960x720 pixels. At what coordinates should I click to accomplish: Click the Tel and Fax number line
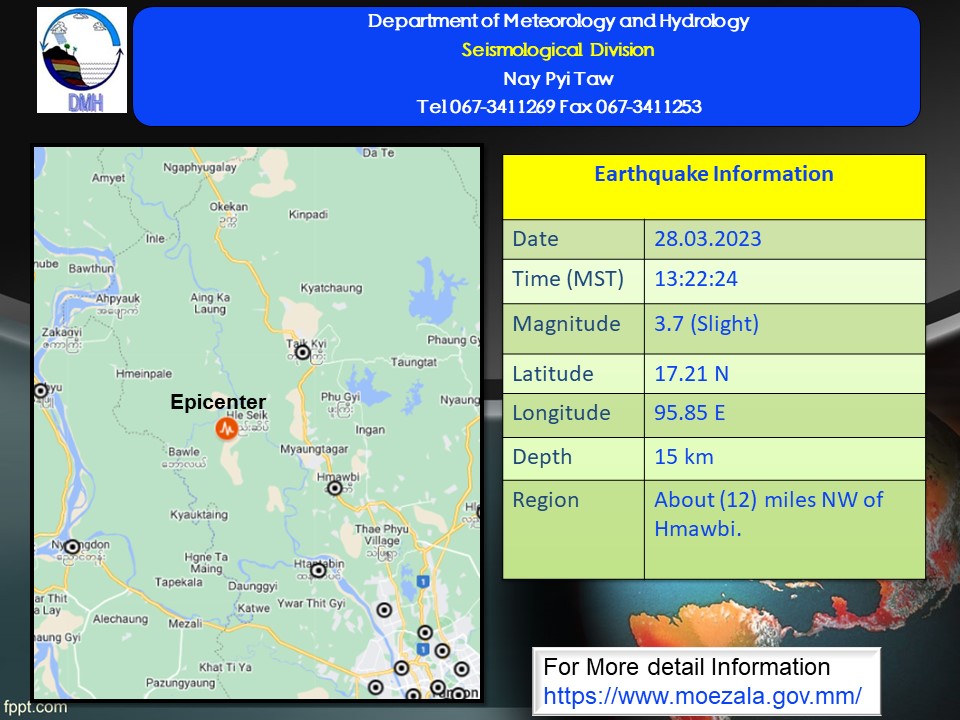(558, 107)
